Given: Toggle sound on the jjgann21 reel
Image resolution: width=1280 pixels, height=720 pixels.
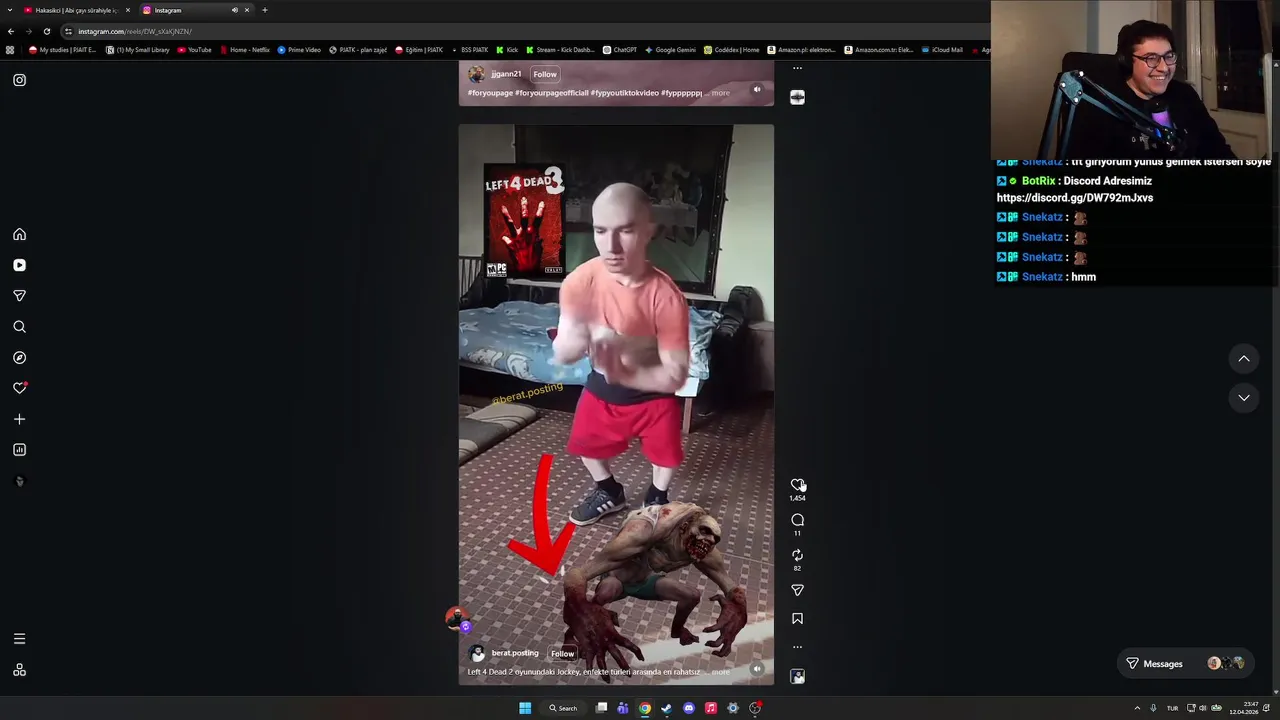Looking at the screenshot, I should pos(757,89).
